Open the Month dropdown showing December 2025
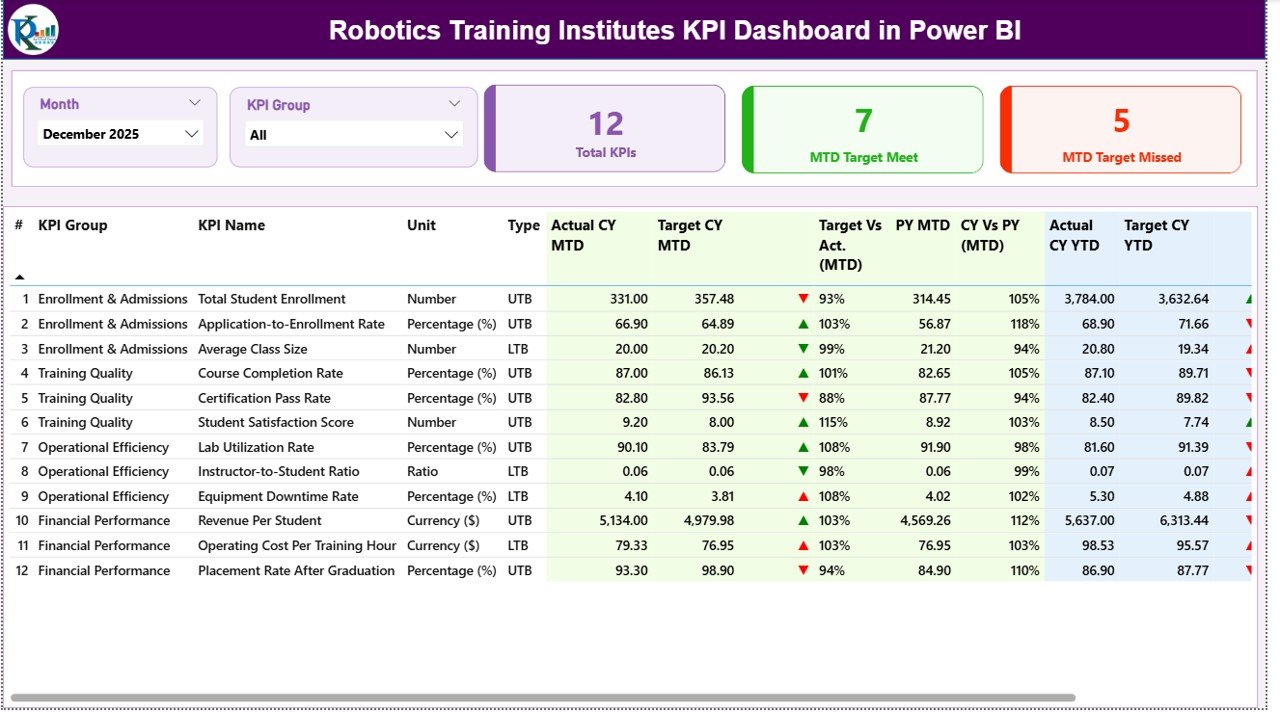The height and width of the screenshot is (712, 1280). (x=120, y=133)
